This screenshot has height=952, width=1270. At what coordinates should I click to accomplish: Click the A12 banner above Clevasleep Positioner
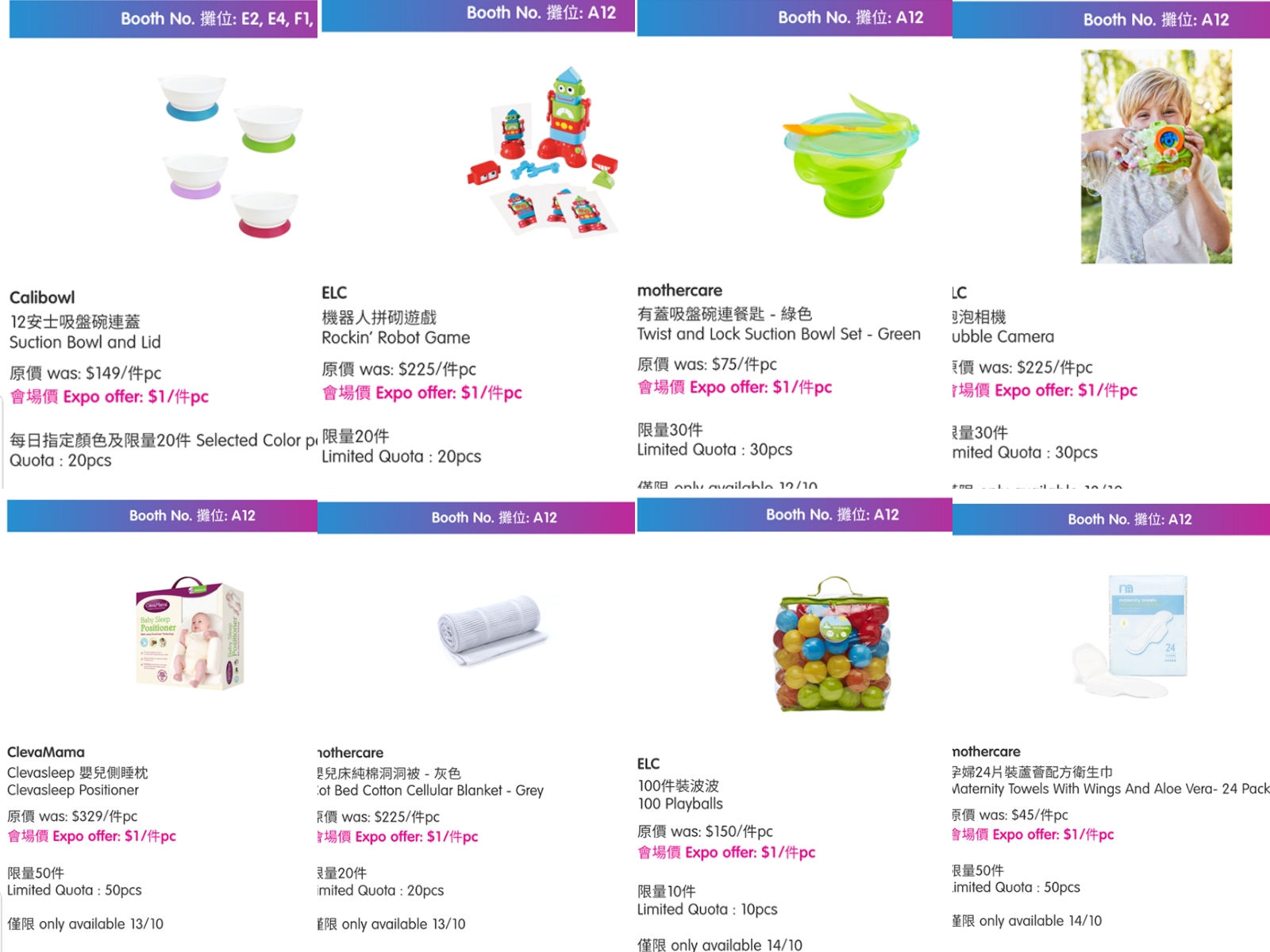[x=163, y=516]
